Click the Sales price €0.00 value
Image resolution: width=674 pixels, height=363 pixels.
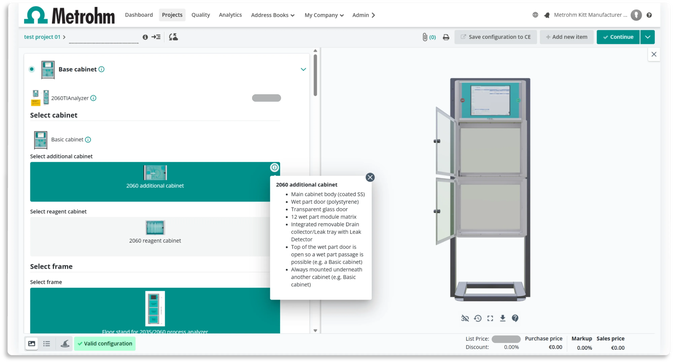click(x=618, y=348)
